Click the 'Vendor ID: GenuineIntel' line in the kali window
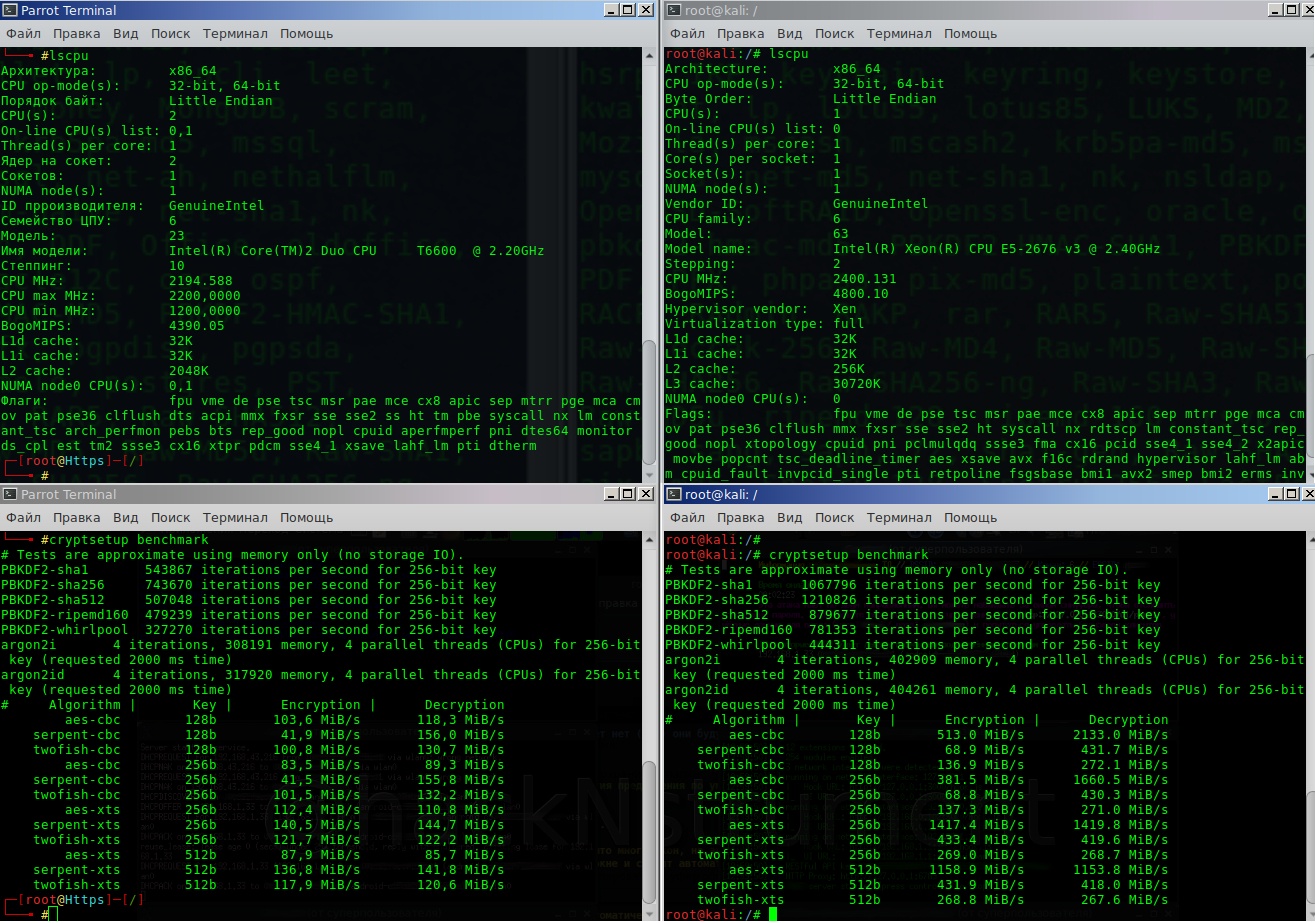Screen dimensions: 1315x923 click(x=797, y=204)
